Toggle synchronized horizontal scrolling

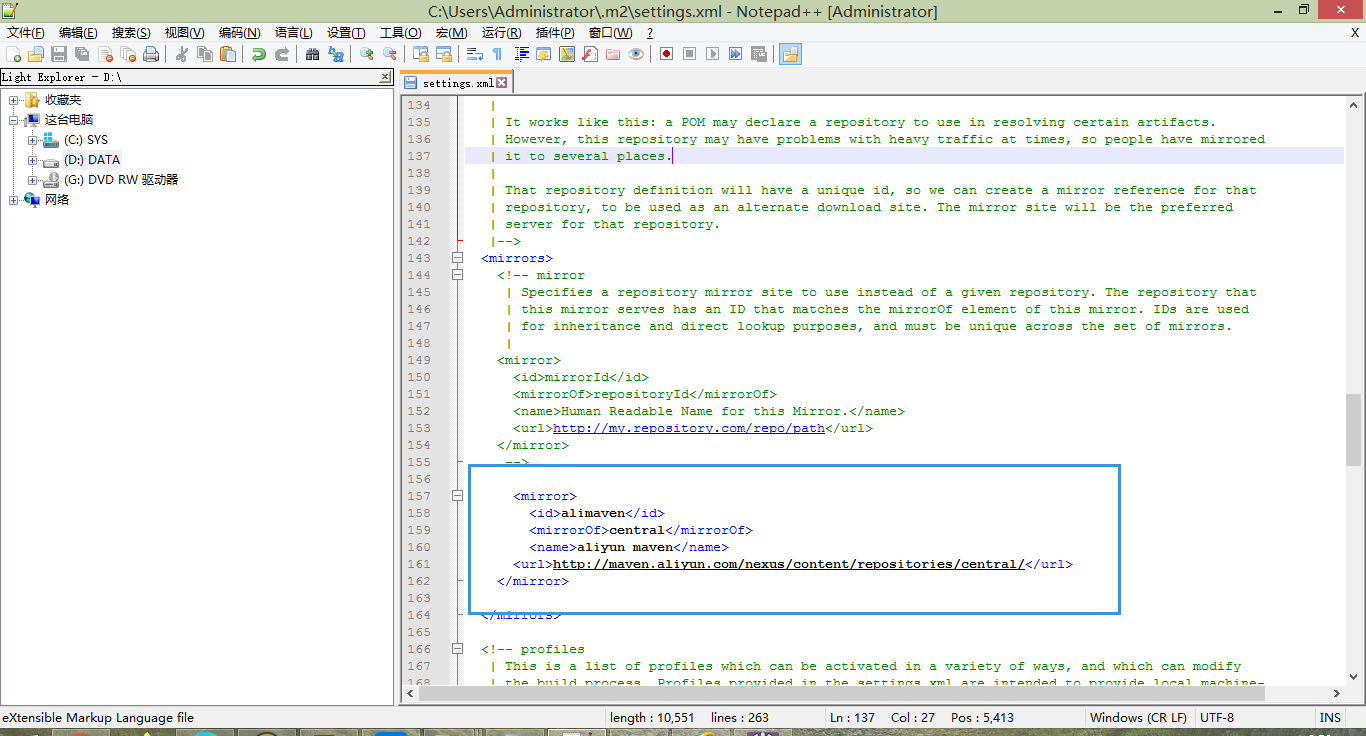pyautogui.click(x=444, y=54)
